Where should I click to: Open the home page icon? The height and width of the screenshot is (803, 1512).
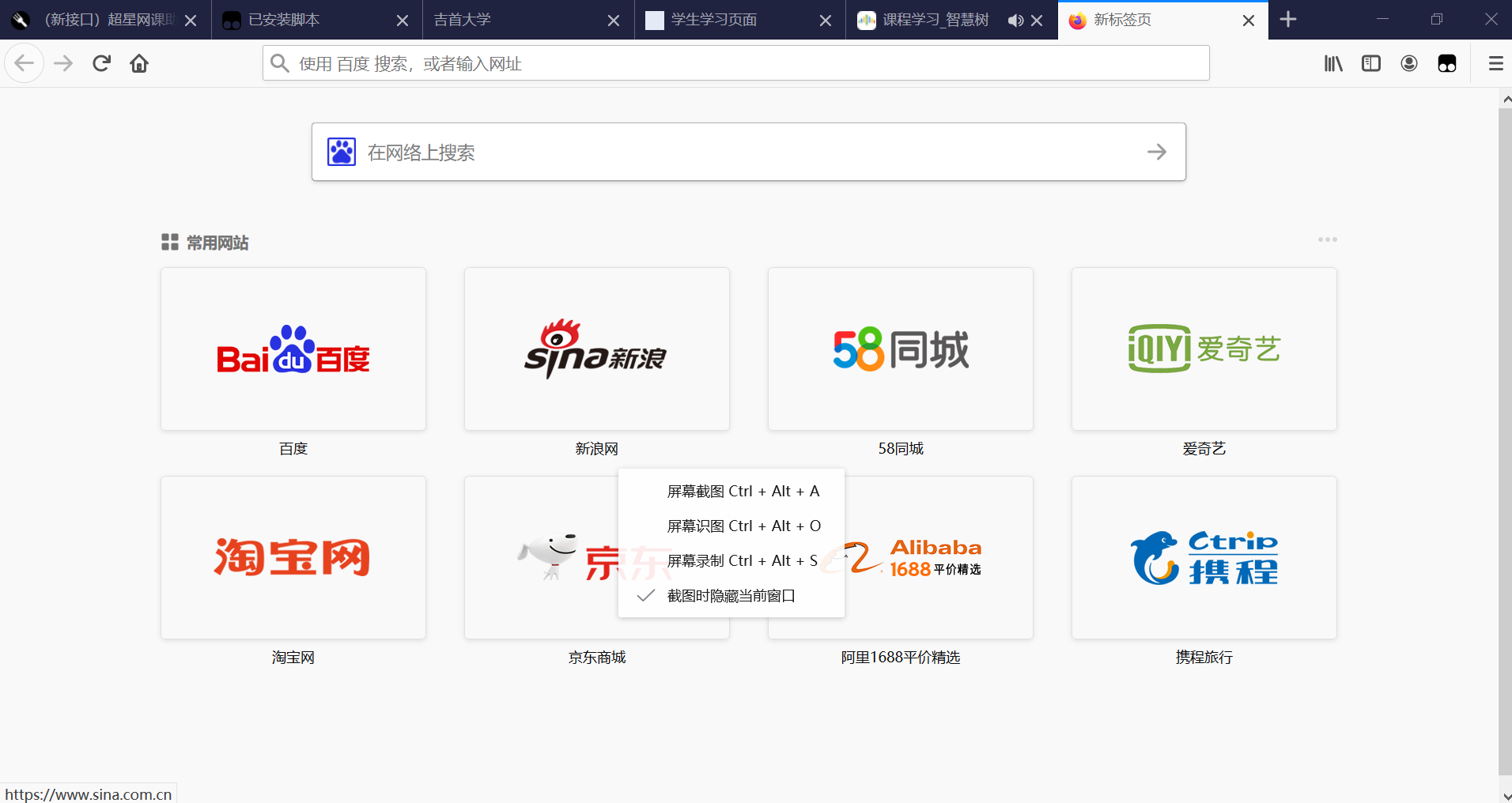139,63
